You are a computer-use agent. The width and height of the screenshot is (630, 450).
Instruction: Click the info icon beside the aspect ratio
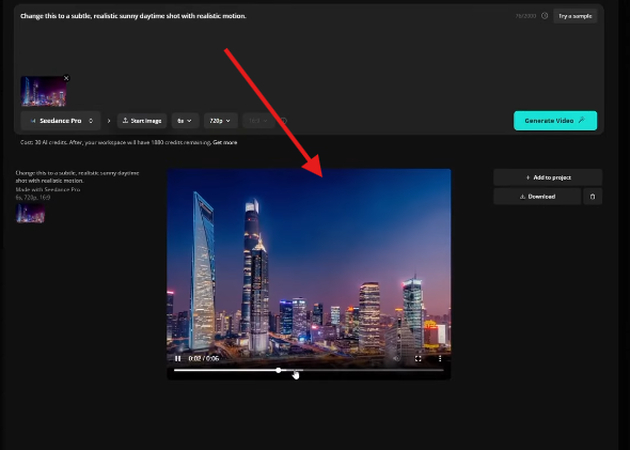click(284, 121)
